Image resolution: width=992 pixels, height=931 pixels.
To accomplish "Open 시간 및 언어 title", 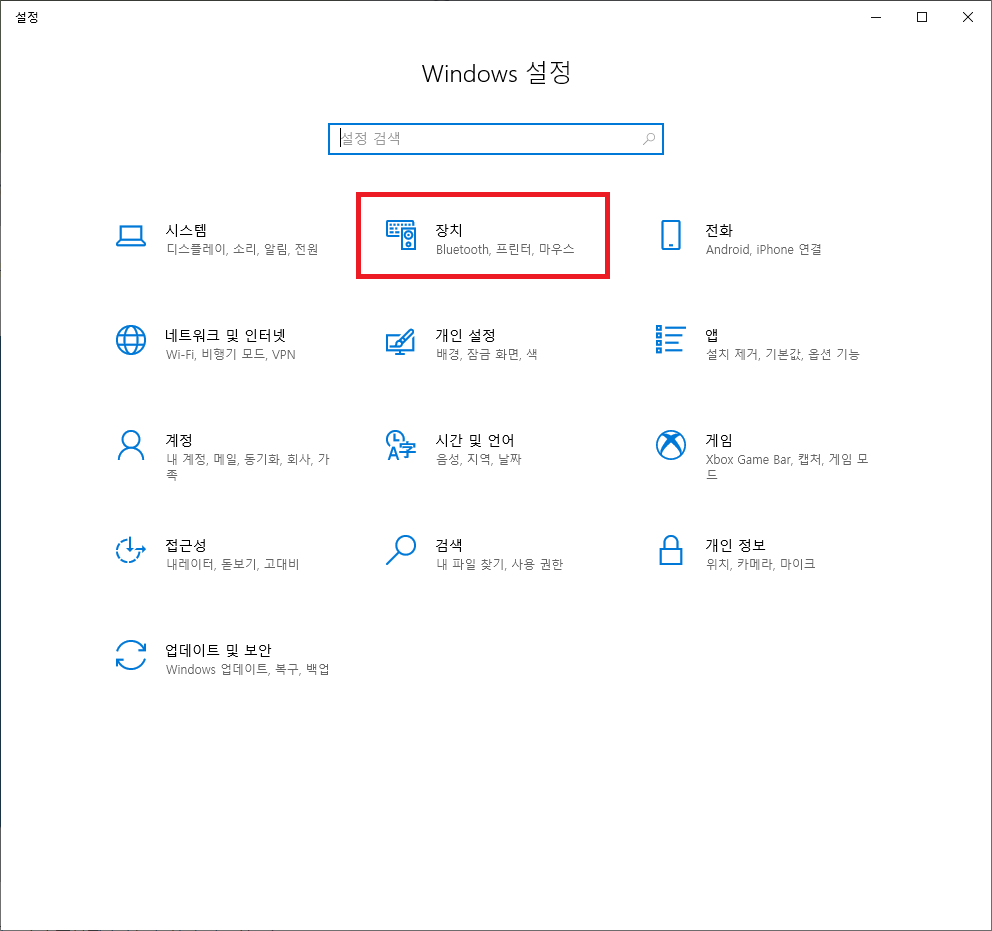I will pyautogui.click(x=474, y=440).
